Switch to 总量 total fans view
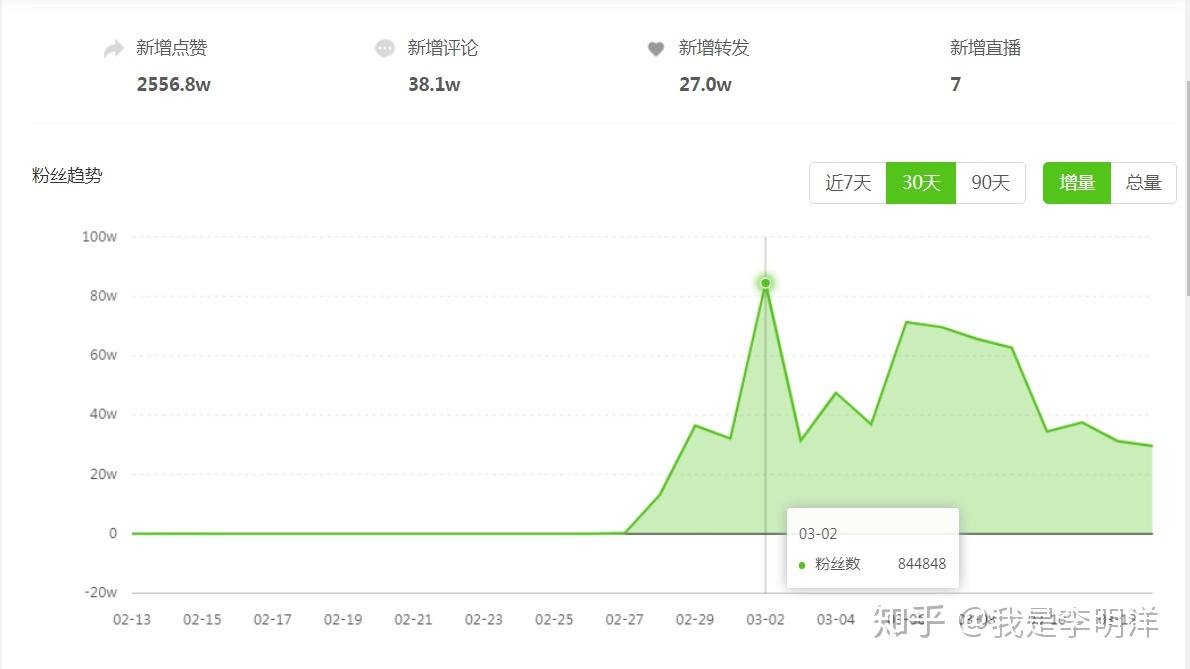1190x669 pixels. tap(1143, 183)
